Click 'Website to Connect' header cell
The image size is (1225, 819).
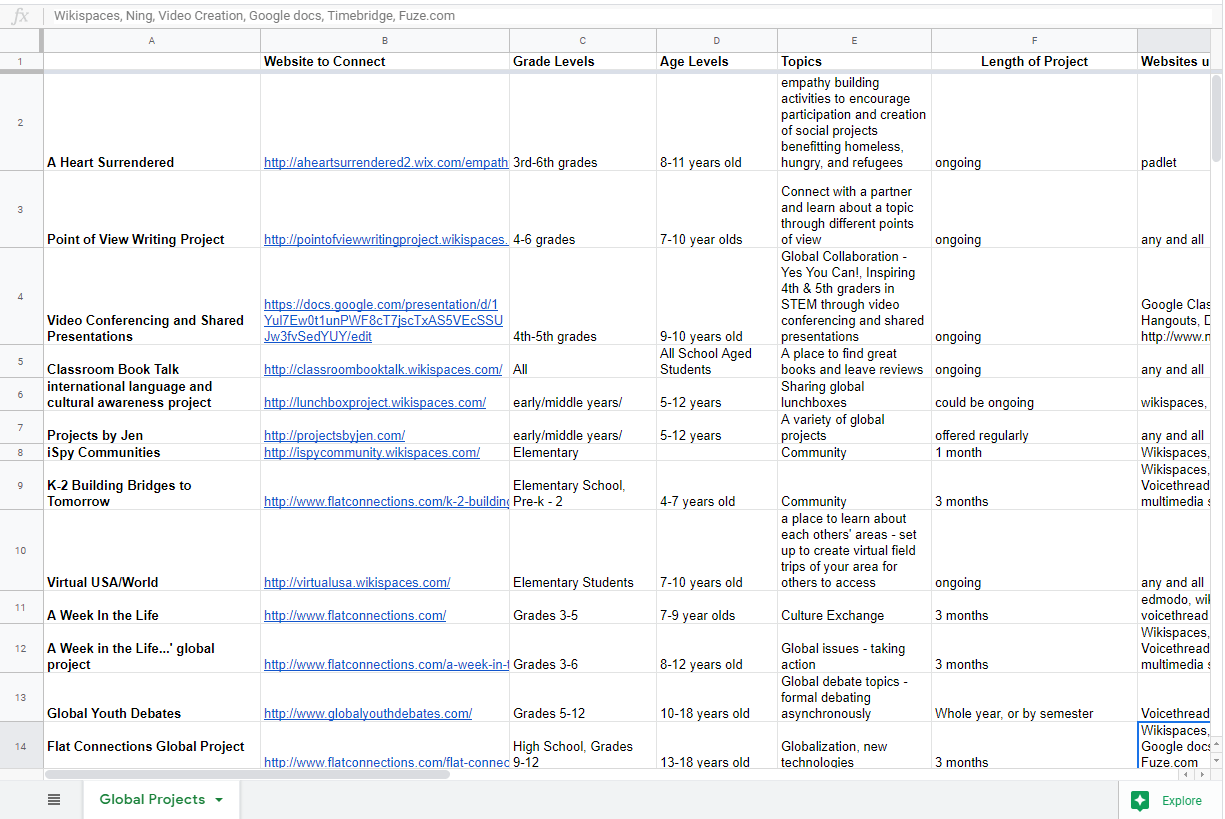(385, 61)
